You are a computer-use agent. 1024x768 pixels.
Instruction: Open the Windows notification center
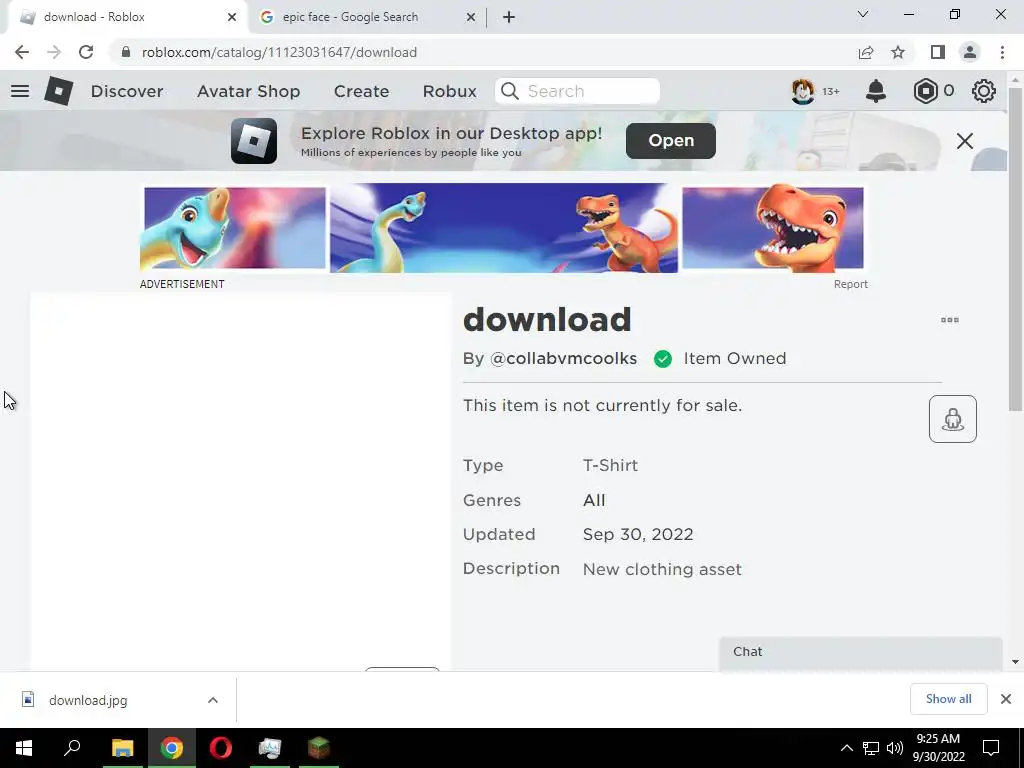991,748
